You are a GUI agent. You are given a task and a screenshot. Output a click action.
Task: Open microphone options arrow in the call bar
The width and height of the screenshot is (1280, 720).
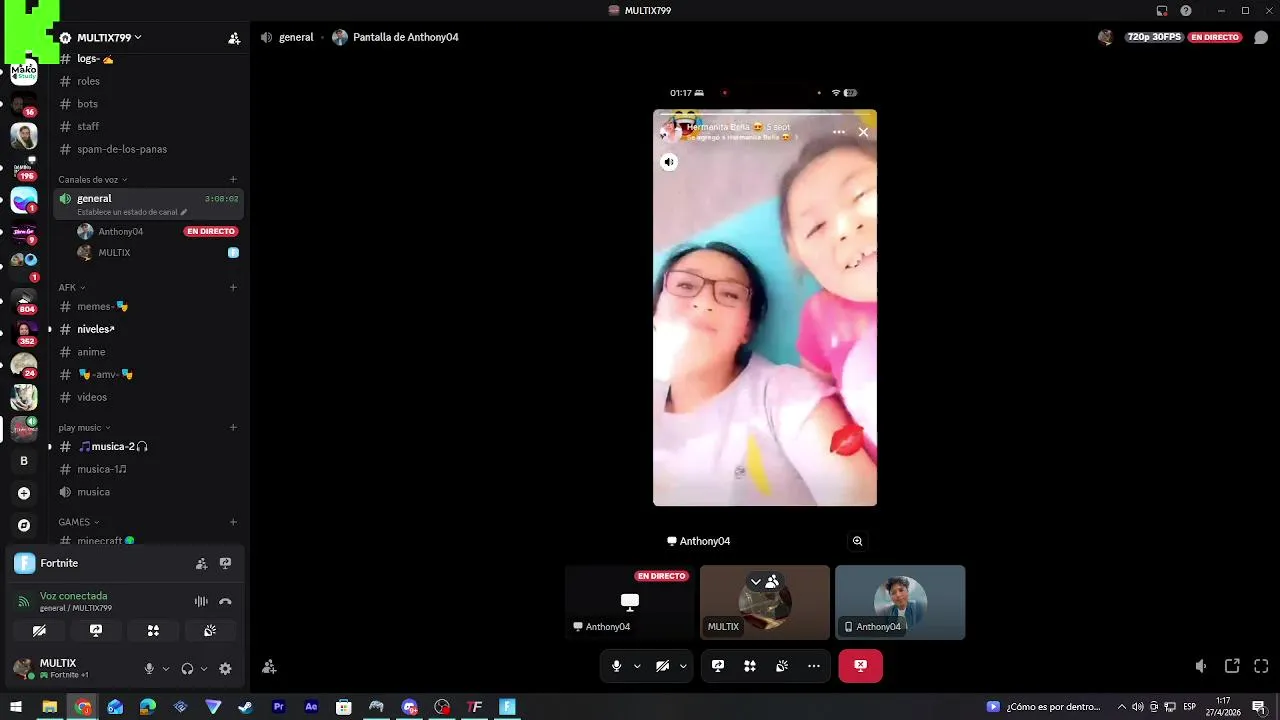637,666
